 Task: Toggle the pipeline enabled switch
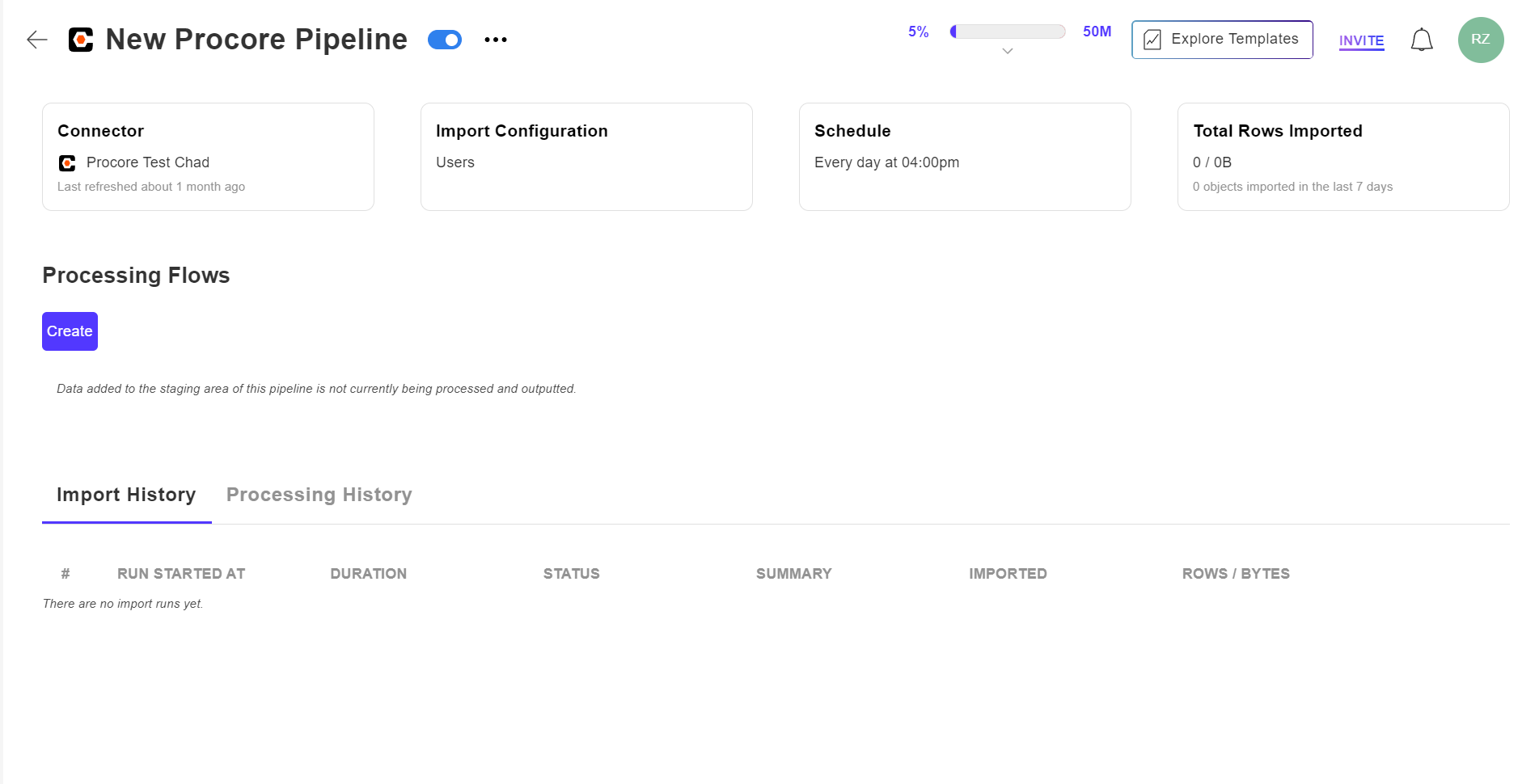pyautogui.click(x=445, y=40)
